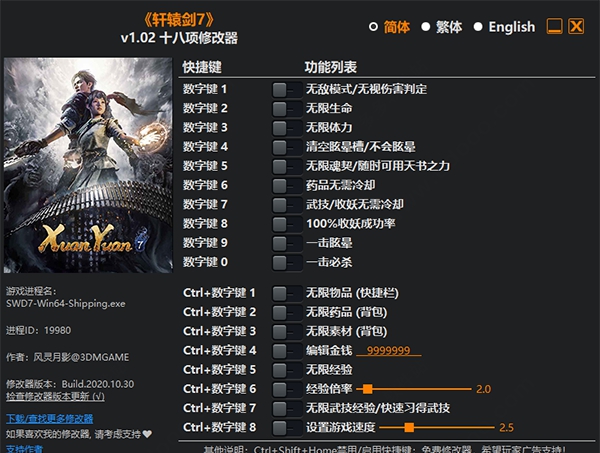
Task: Enable 无限药品 (背包) switch
Action: pyautogui.click(x=287, y=313)
